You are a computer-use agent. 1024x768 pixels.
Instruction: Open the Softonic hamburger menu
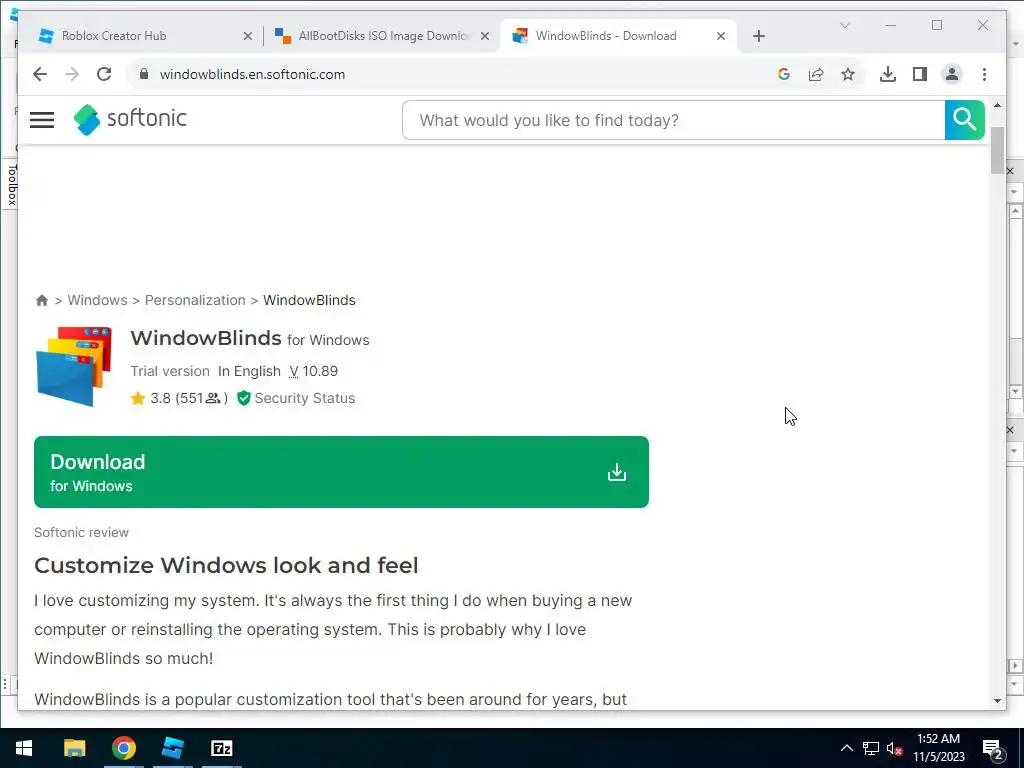click(42, 120)
